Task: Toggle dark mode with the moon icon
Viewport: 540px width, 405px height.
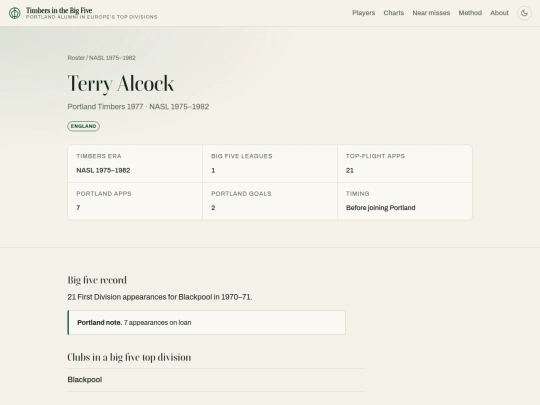Action: click(524, 13)
